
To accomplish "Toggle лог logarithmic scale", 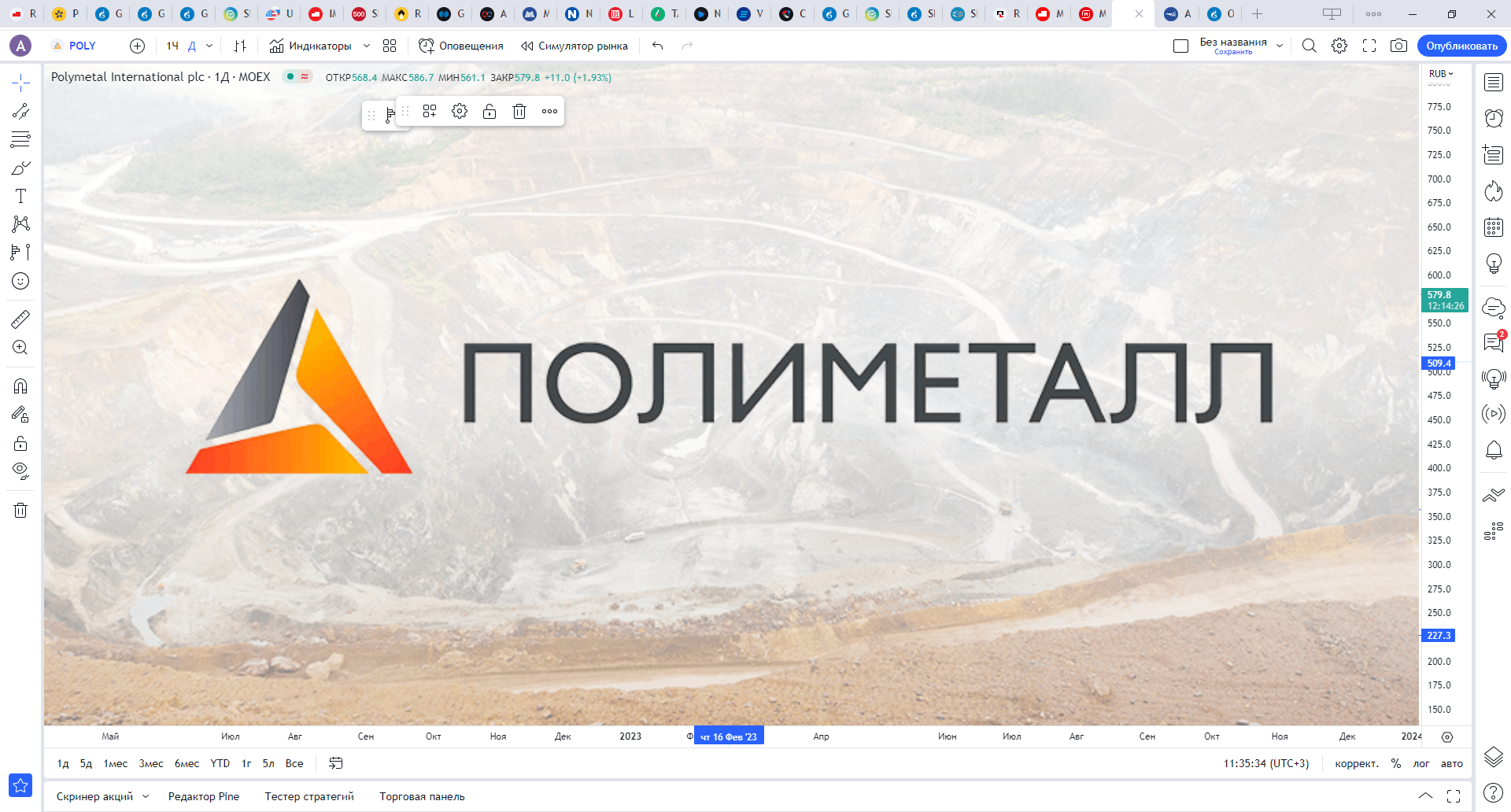I will point(1421,763).
